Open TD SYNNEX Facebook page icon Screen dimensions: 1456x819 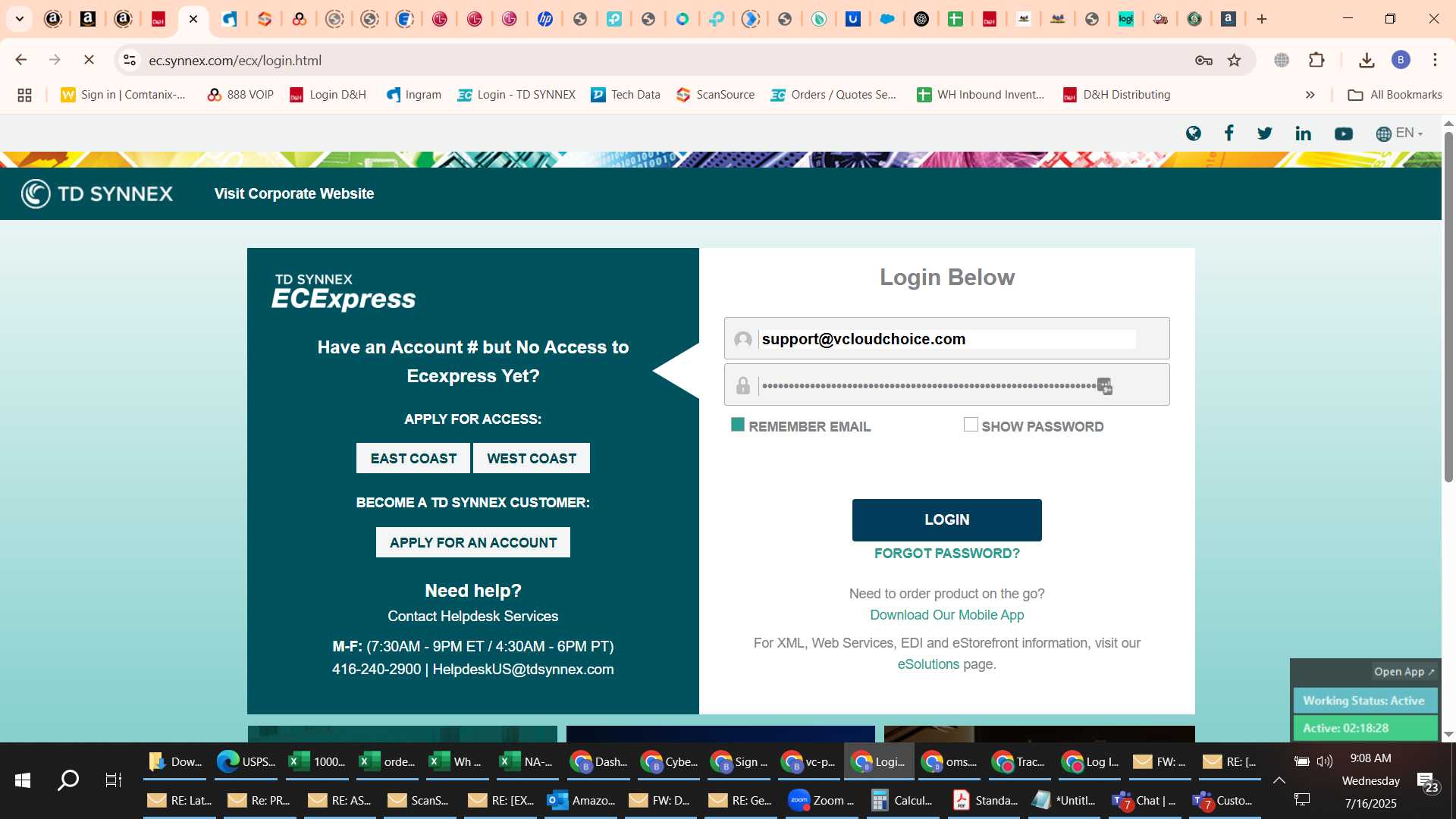point(1228,133)
